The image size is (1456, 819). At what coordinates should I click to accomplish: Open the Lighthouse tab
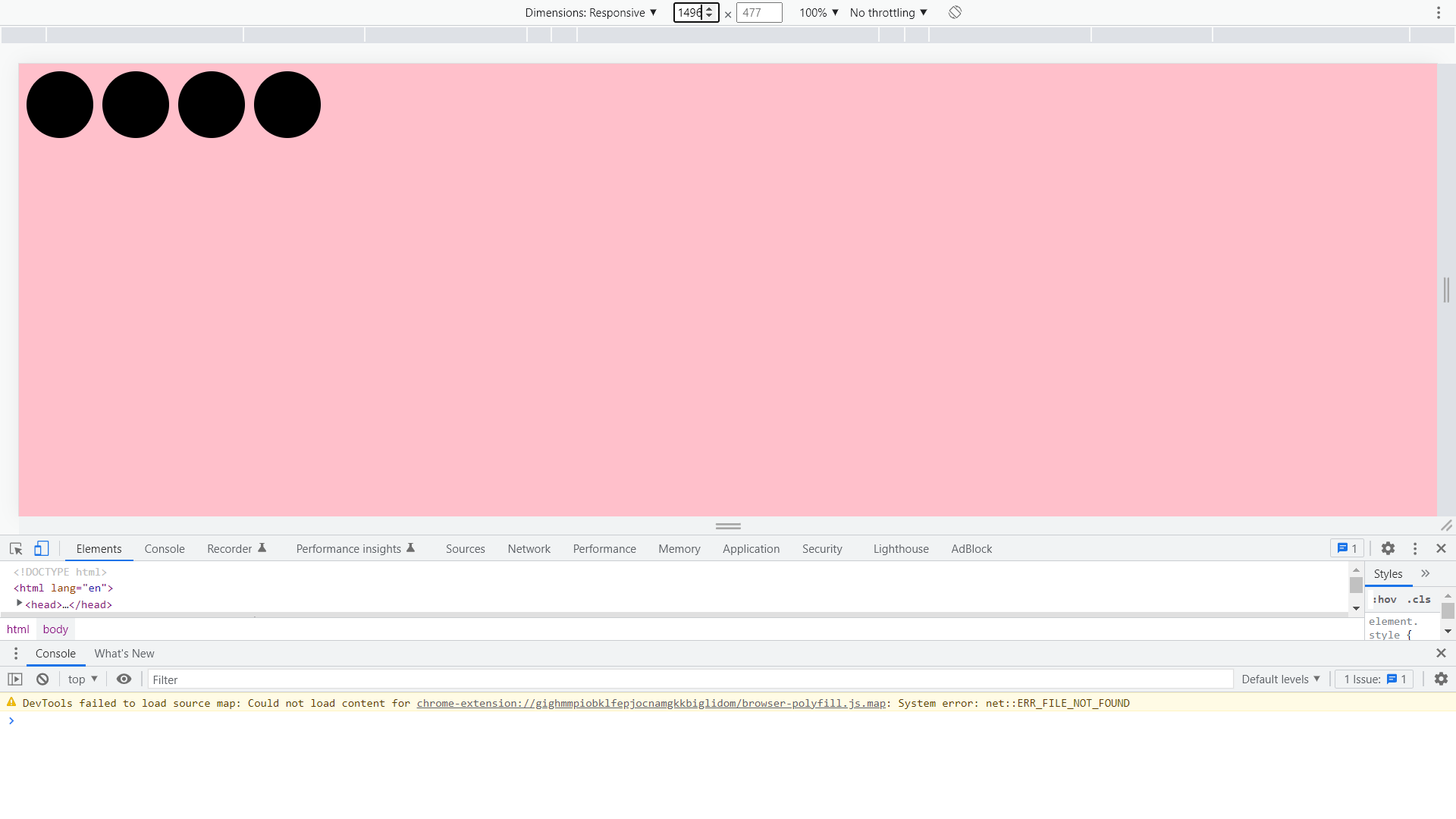click(x=901, y=549)
